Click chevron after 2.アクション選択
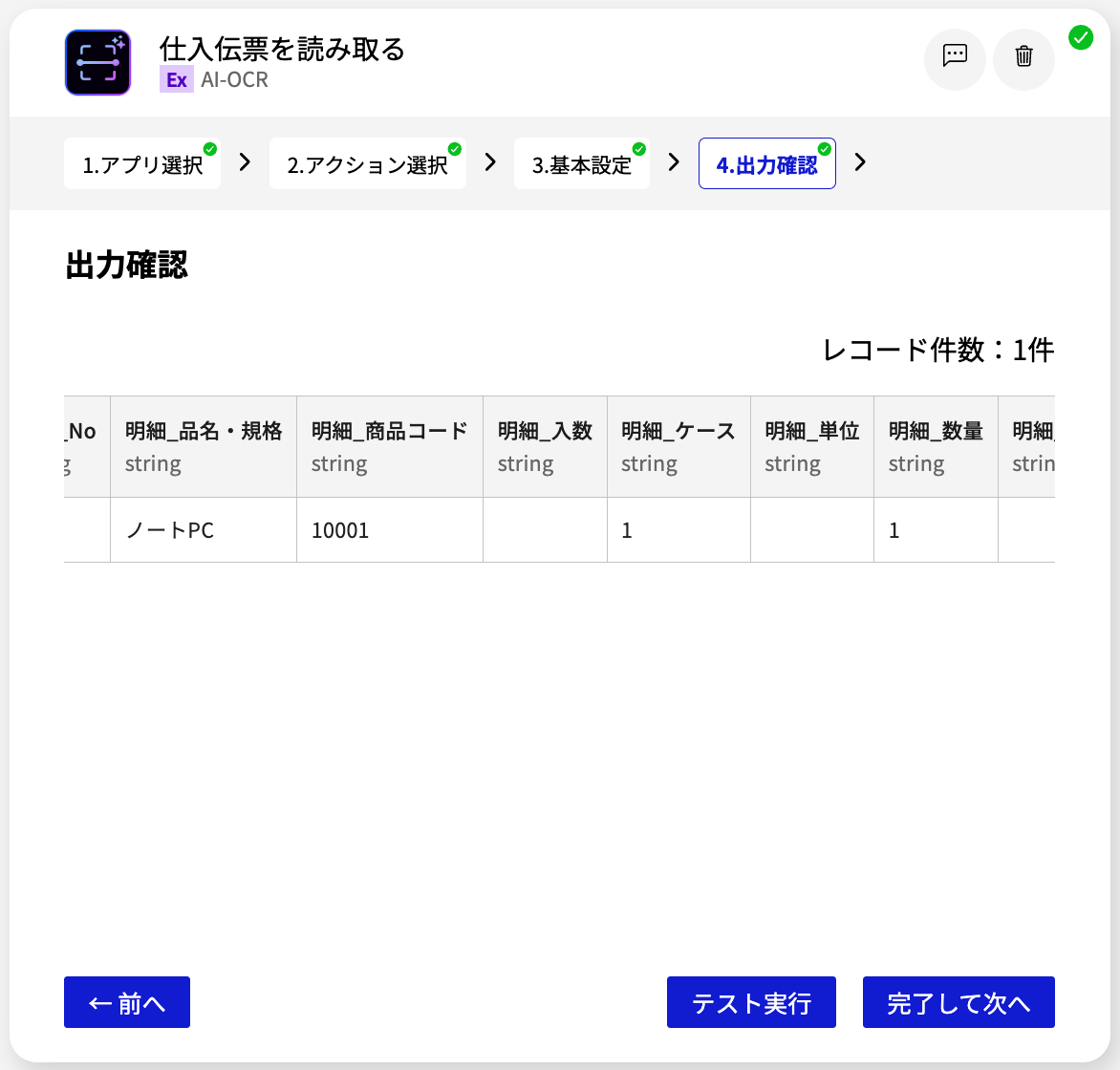This screenshot has width=1120, height=1070. 490,162
